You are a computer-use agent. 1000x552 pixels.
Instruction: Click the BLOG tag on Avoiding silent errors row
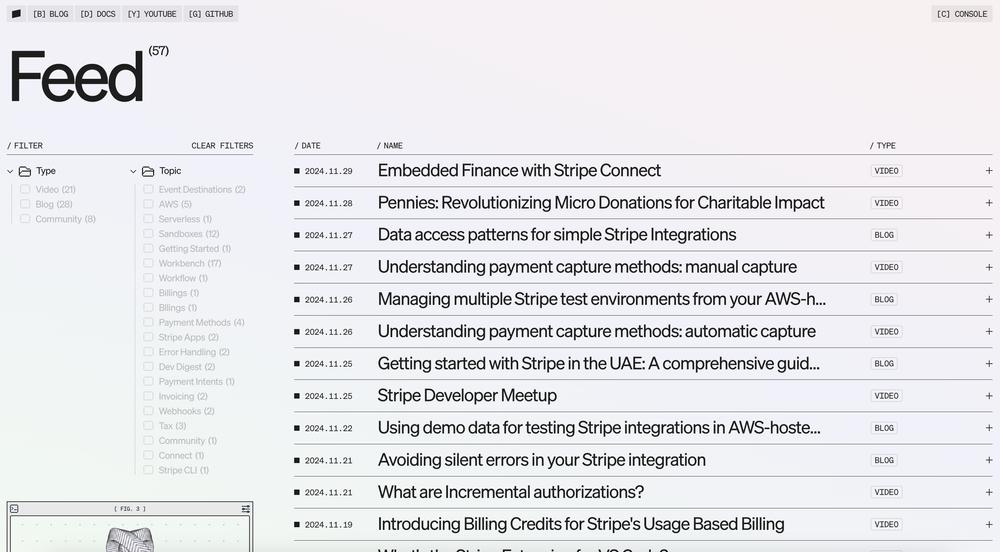(884, 460)
